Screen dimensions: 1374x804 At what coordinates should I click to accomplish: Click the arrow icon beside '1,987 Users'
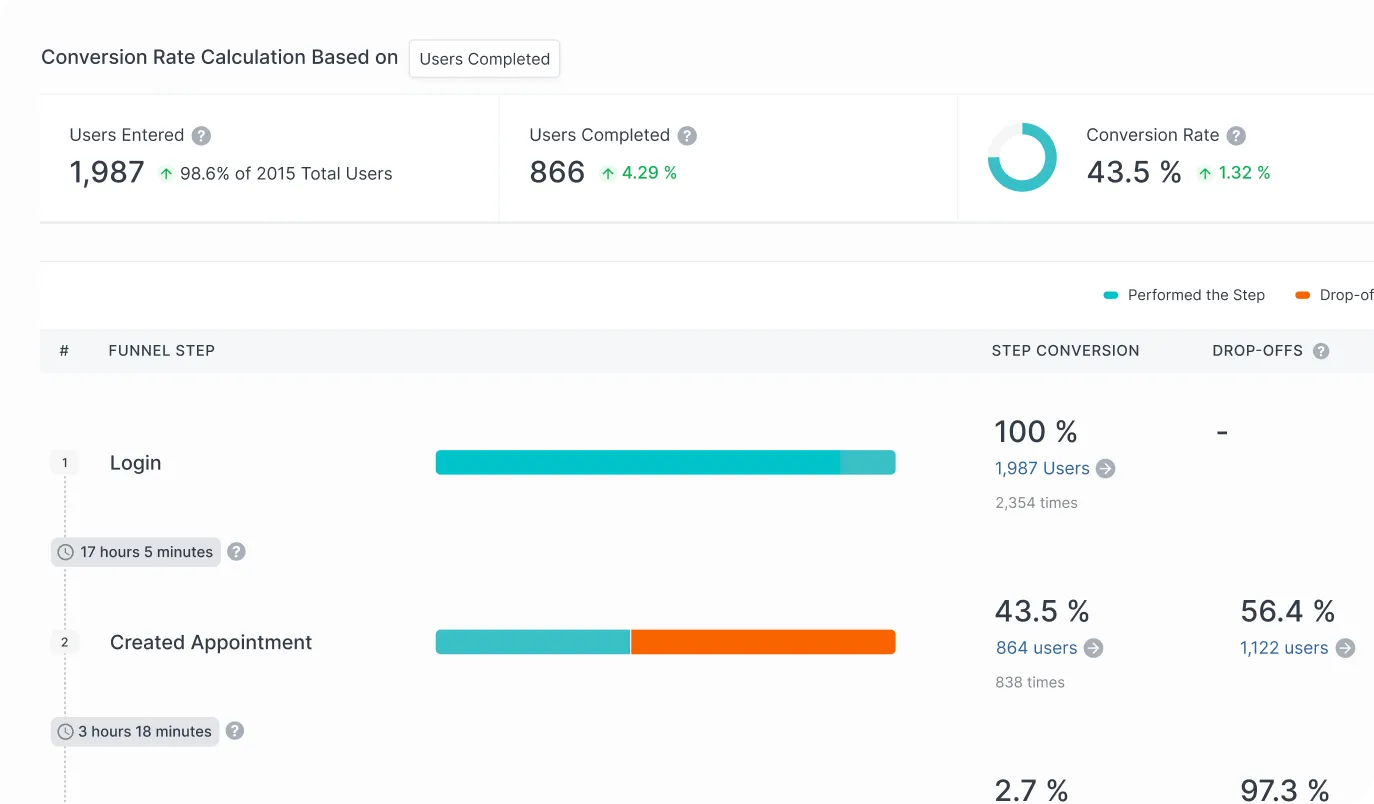point(1106,468)
